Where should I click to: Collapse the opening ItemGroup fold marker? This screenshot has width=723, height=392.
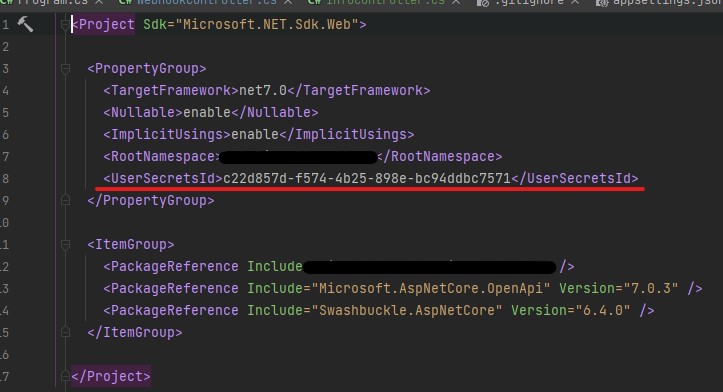[65, 244]
